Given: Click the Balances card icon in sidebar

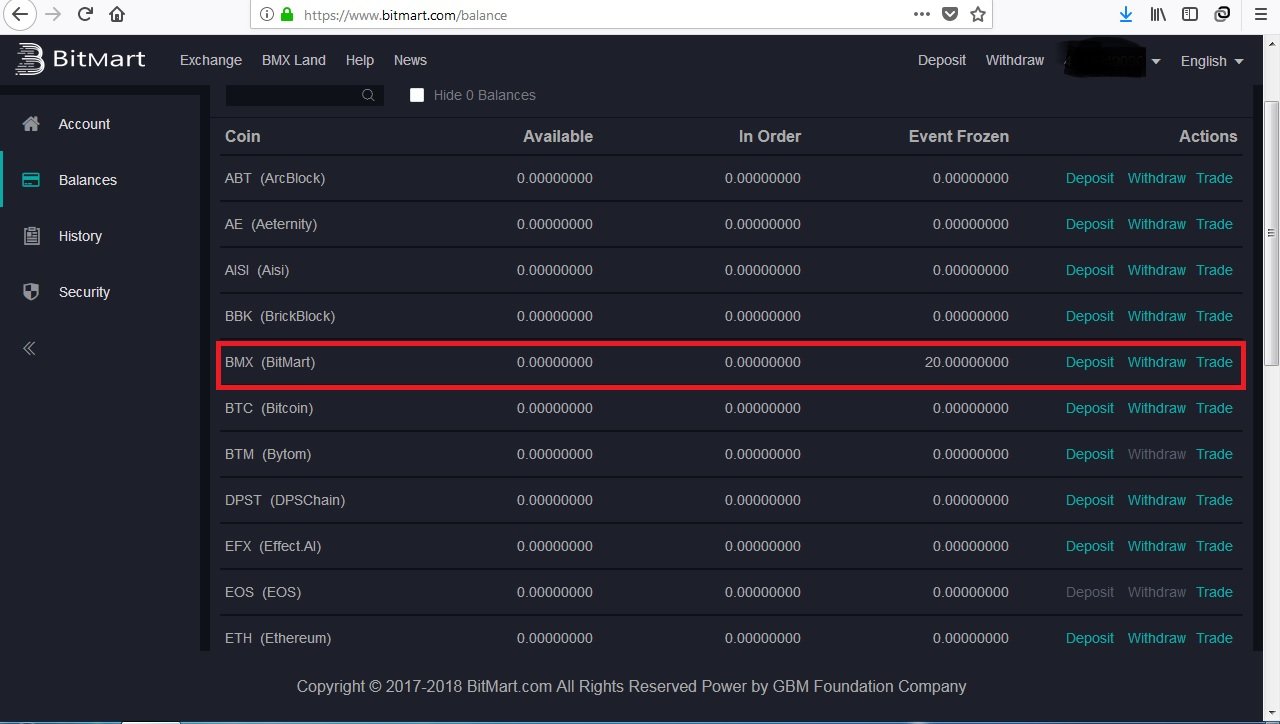Looking at the screenshot, I should click(x=31, y=180).
